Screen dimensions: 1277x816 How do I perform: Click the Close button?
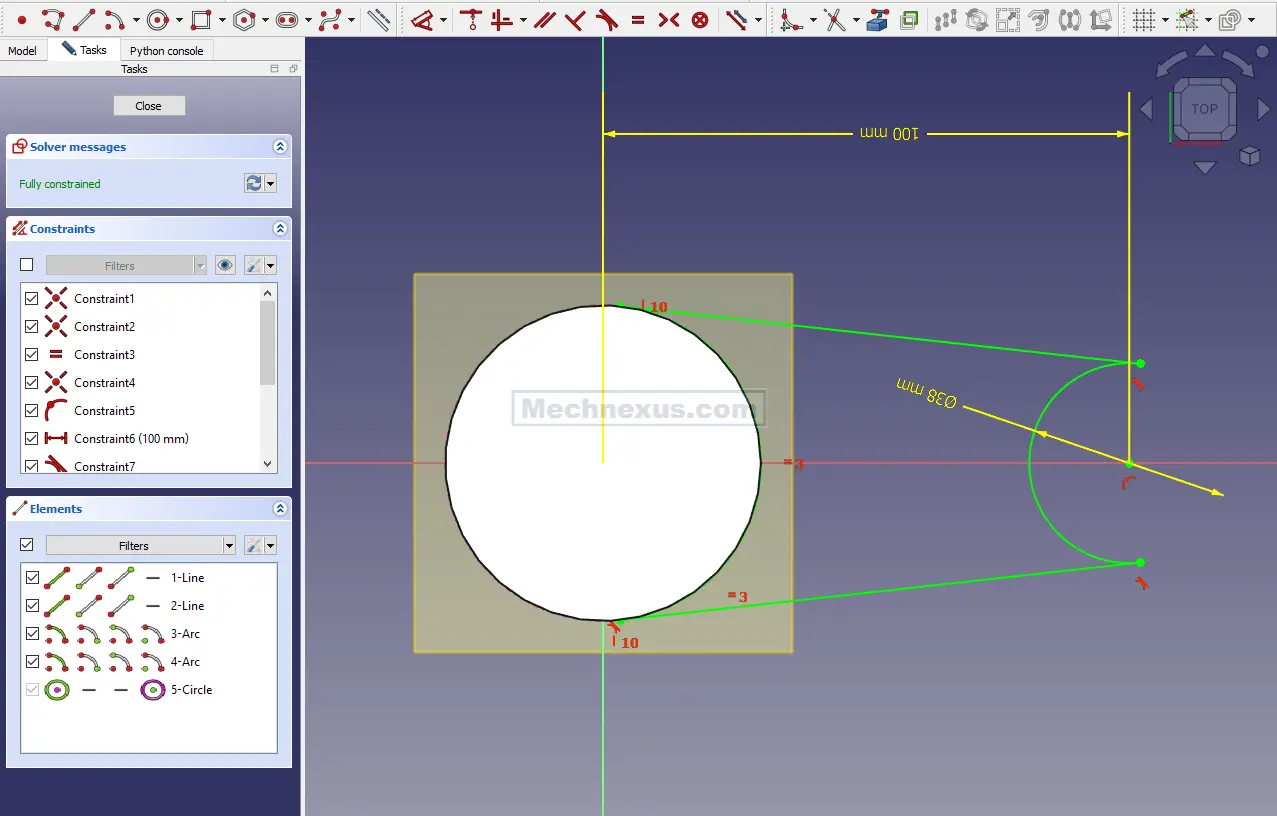[148, 106]
